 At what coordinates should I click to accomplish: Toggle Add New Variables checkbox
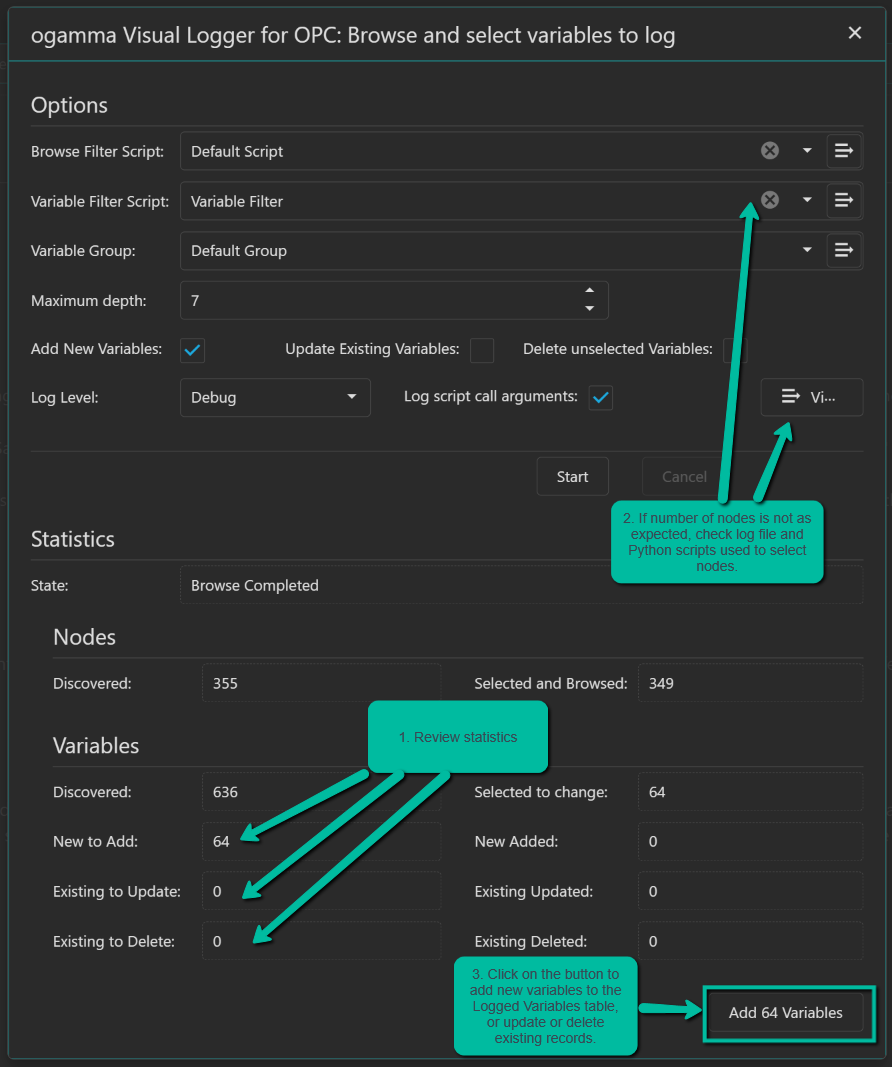(x=192, y=350)
